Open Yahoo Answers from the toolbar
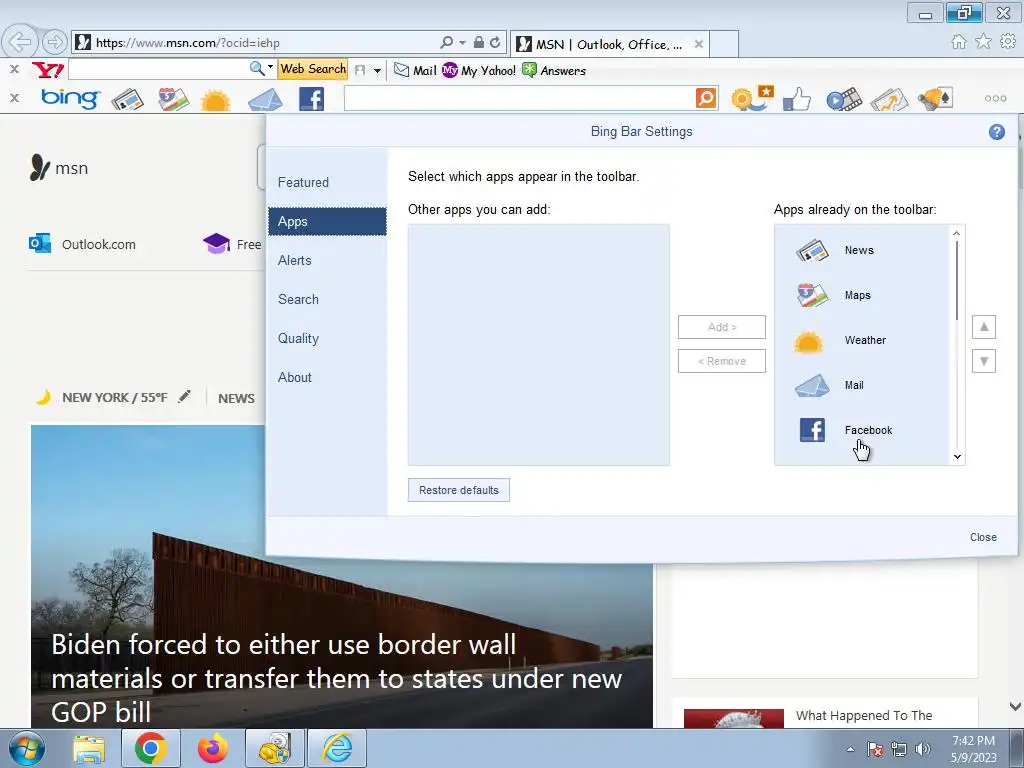Screen dimensions: 1024x768 (x=554, y=71)
